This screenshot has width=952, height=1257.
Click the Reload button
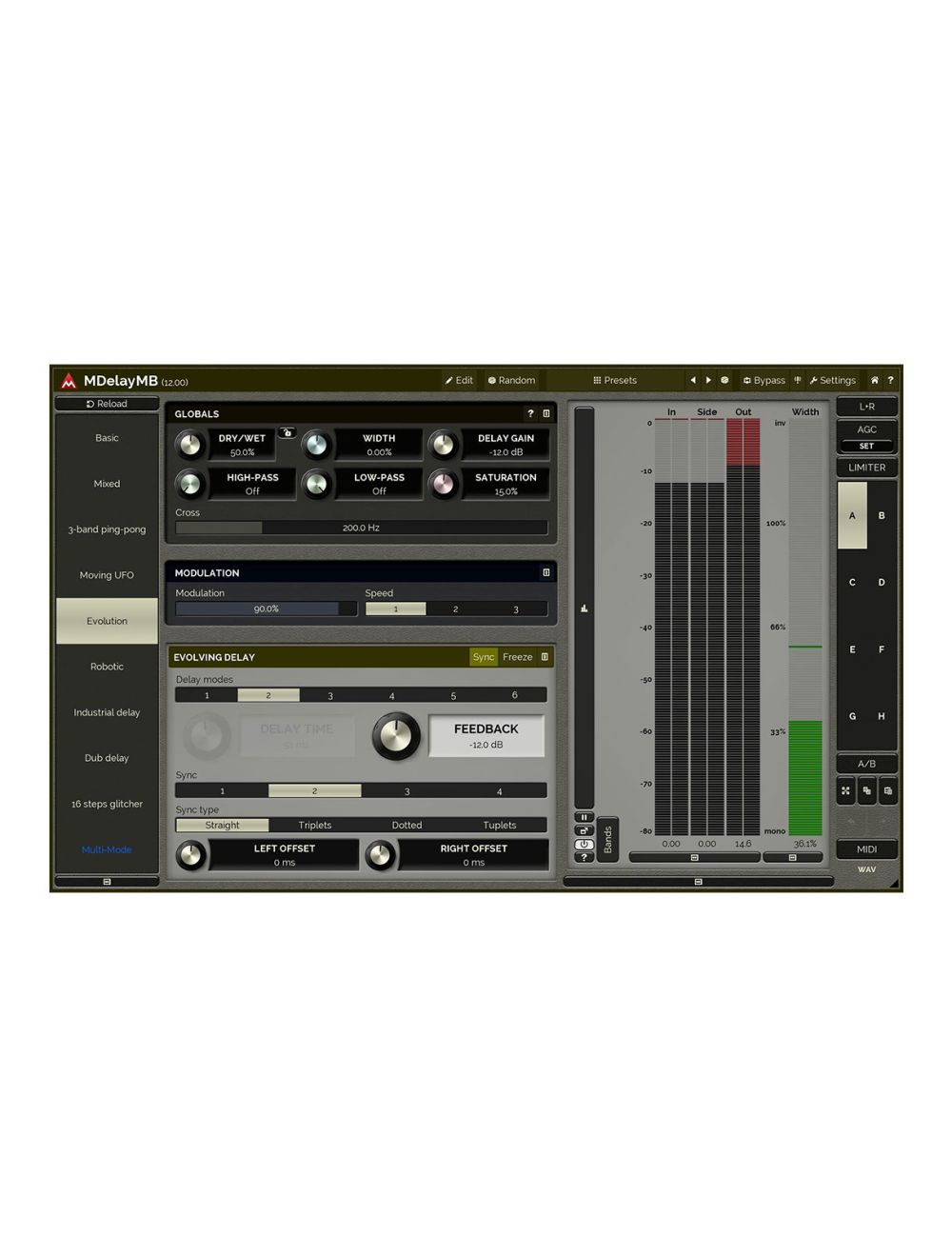[x=107, y=404]
